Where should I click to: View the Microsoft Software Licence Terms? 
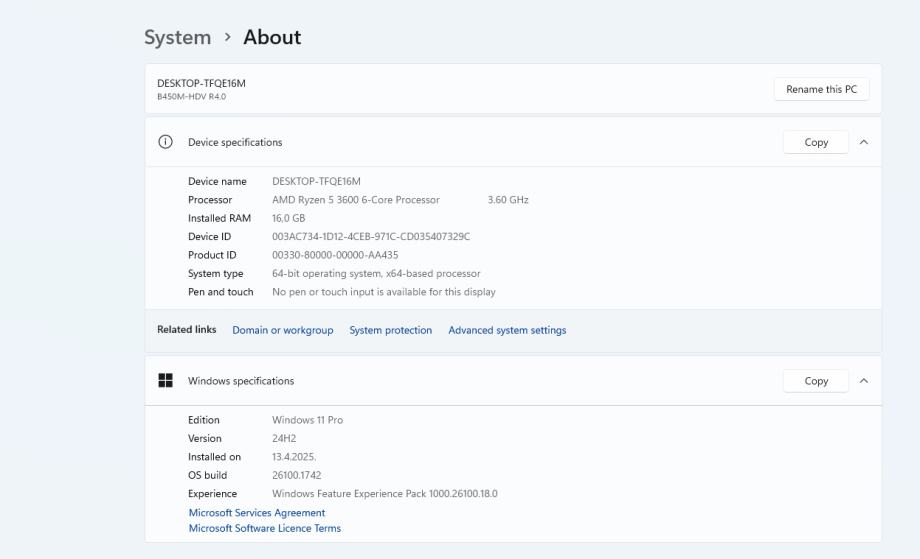coord(265,528)
